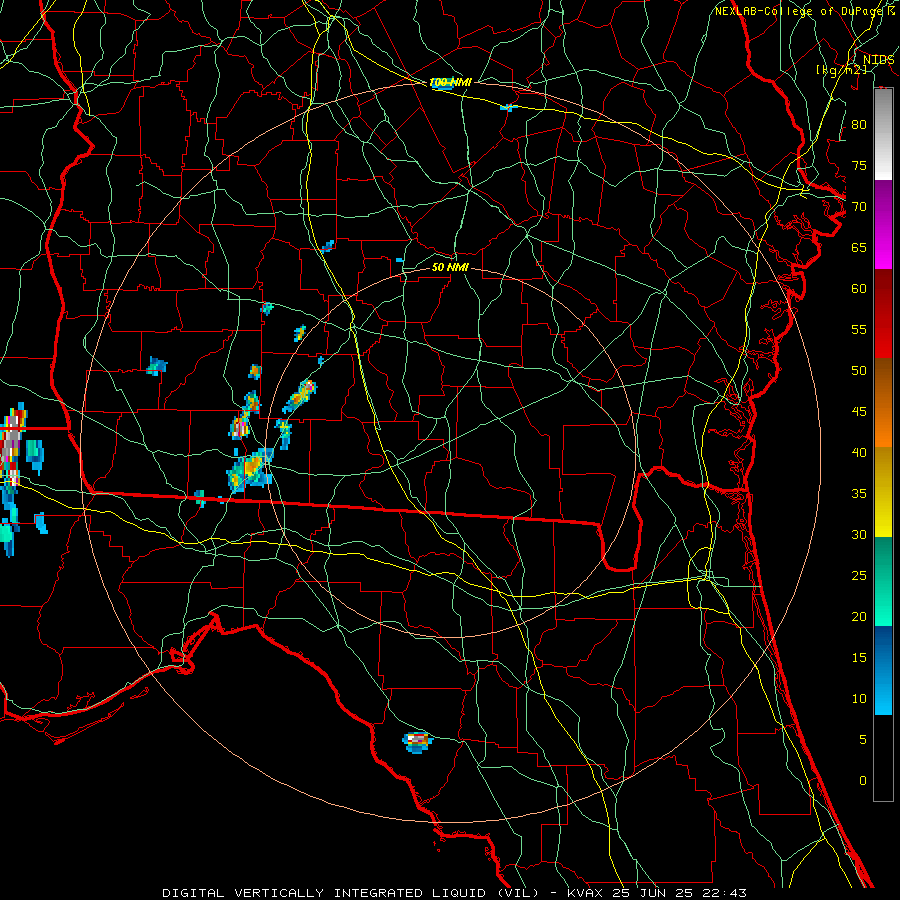This screenshot has width=900, height=900.
Task: Click the [kg/m2] units label
Action: coord(841,70)
